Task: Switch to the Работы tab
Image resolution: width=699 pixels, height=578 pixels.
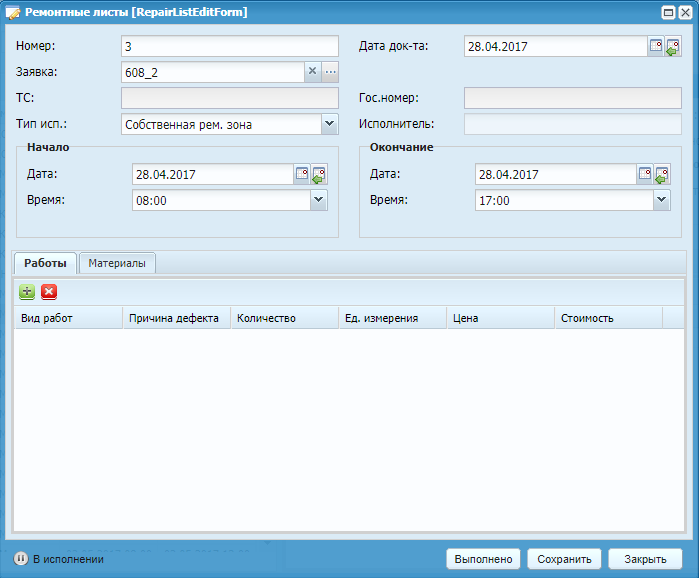Action: click(x=45, y=263)
